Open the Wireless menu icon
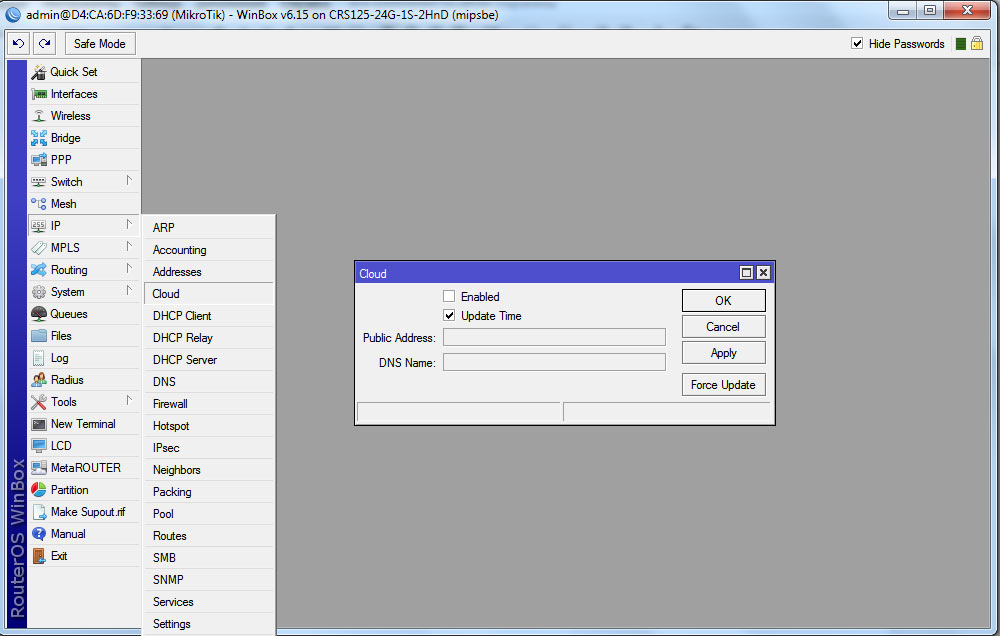This screenshot has width=1000, height=636. pyautogui.click(x=39, y=116)
